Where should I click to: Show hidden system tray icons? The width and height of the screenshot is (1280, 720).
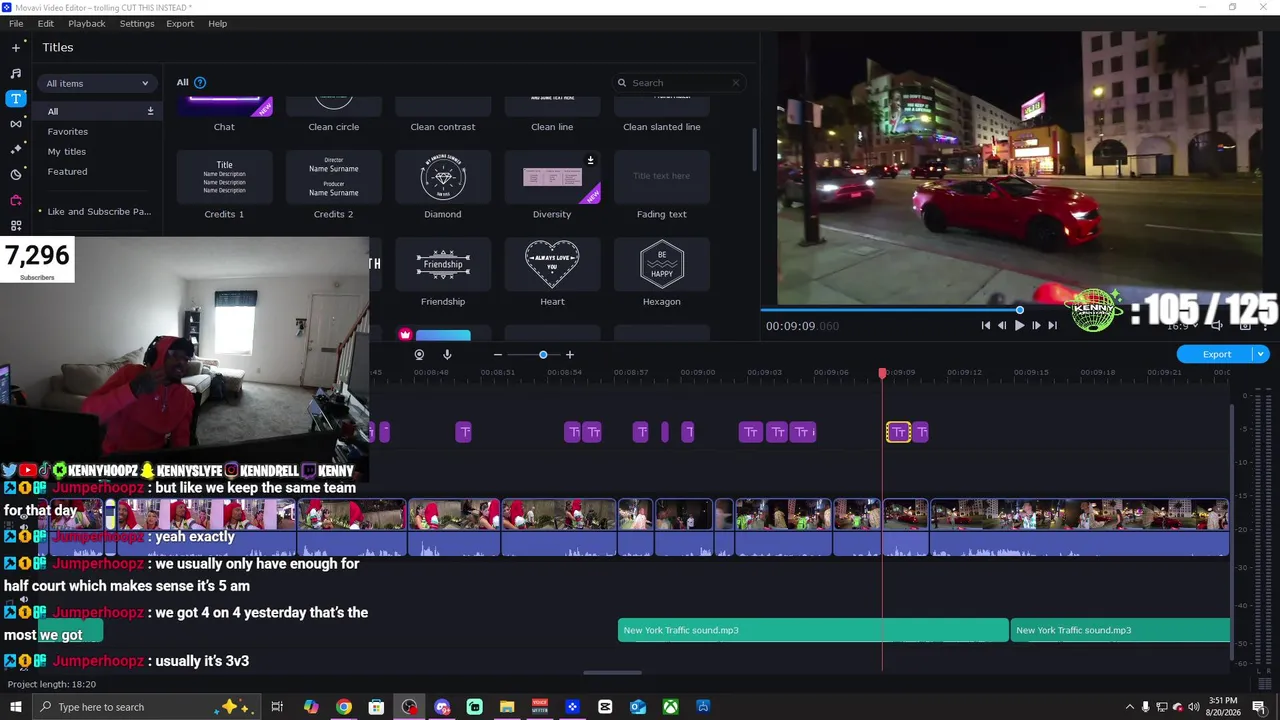tap(1130, 707)
